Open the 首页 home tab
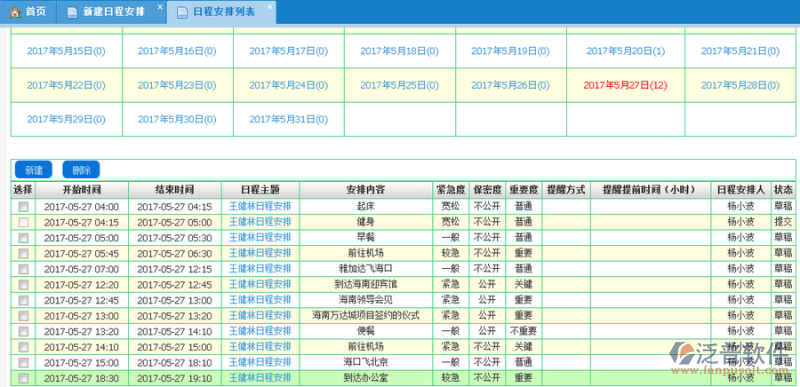 click(28, 12)
